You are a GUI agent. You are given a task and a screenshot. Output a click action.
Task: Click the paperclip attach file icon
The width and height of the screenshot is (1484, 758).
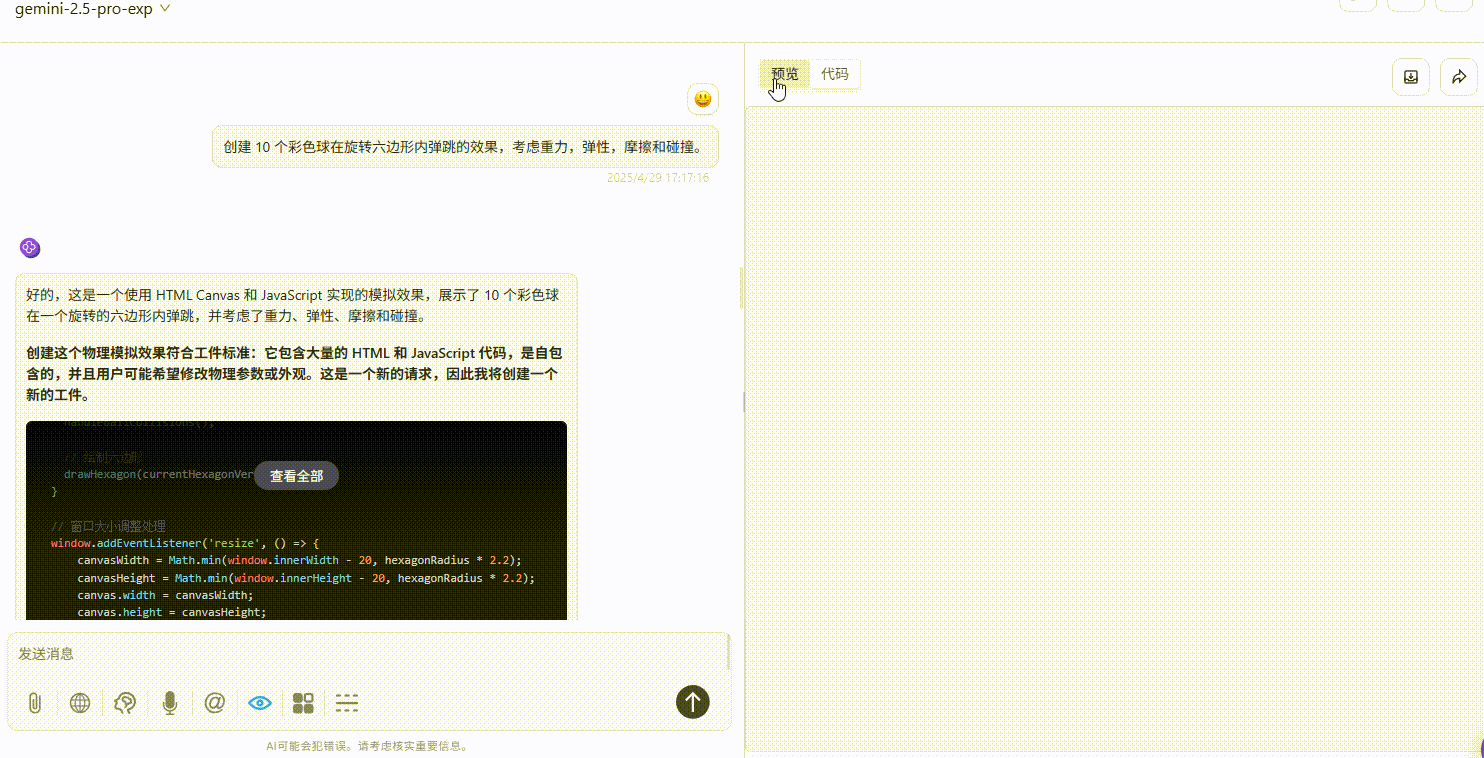coord(35,703)
